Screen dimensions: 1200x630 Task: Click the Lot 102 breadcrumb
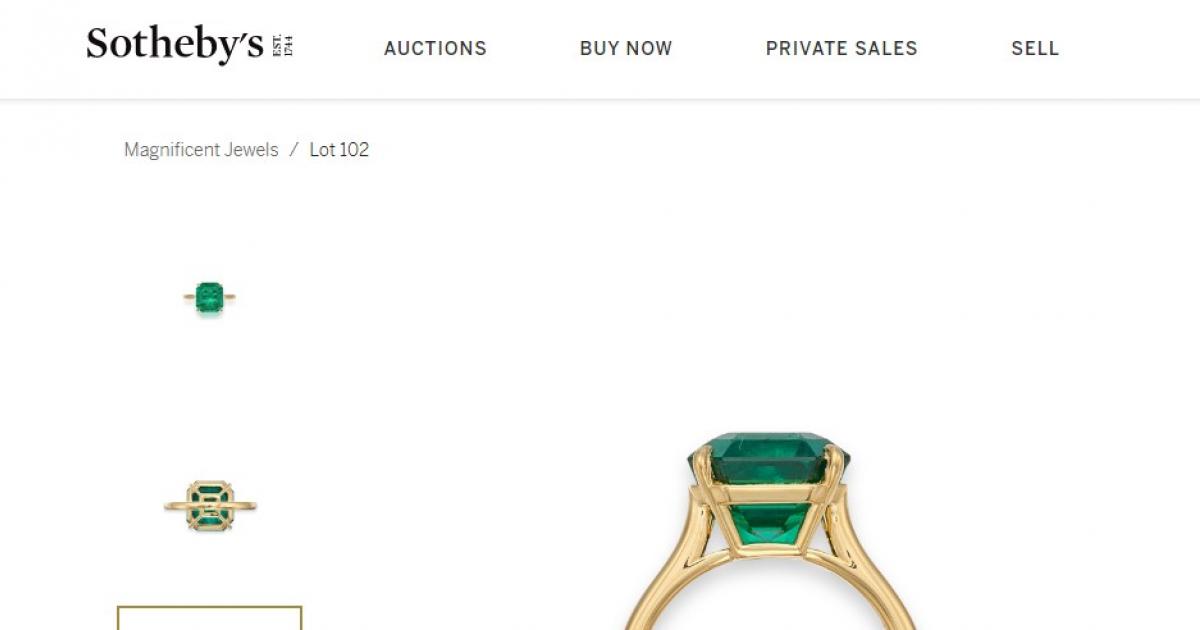tap(339, 150)
